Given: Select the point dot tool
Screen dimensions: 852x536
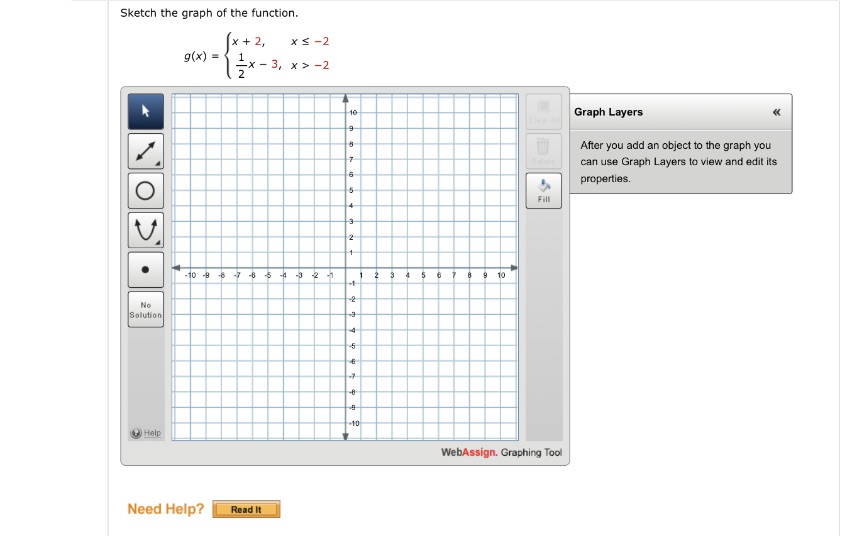Looking at the screenshot, I should click(146, 270).
